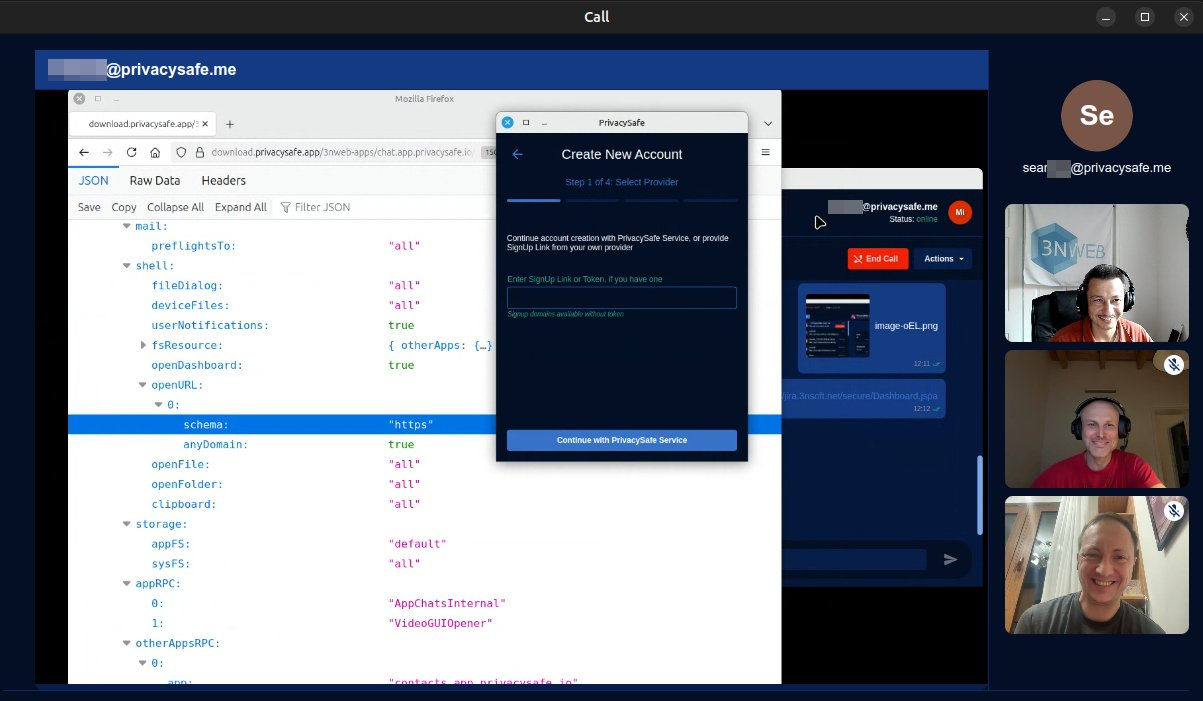Expand the fsResource tree node
1203x701 pixels.
point(143,345)
